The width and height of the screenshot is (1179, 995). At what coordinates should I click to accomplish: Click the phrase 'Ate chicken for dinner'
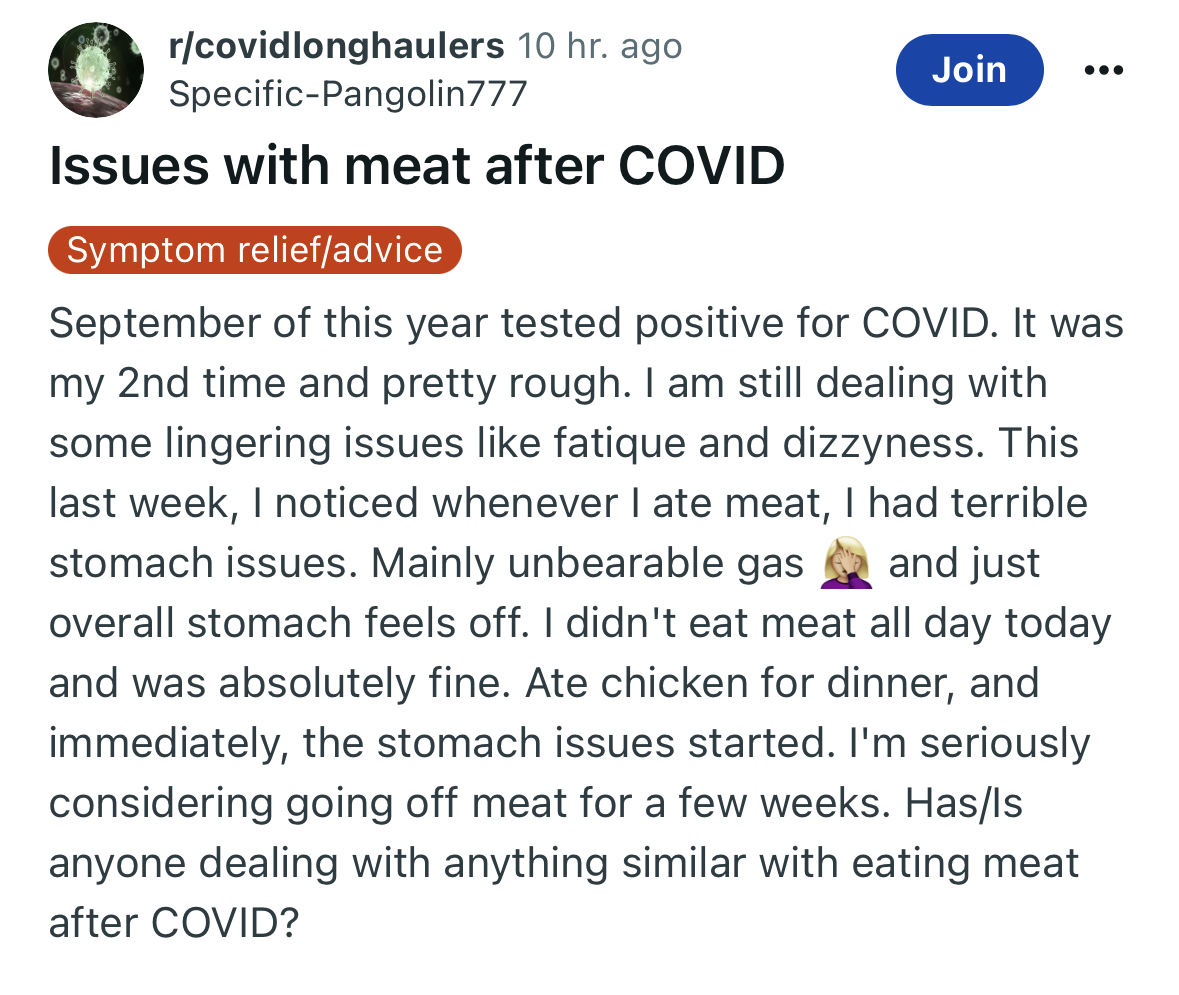tap(740, 684)
